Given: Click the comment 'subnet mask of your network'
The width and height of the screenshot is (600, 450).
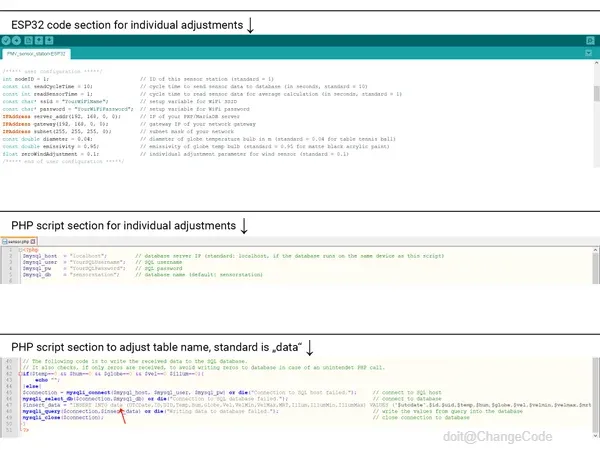Looking at the screenshot, I should pos(187,131).
